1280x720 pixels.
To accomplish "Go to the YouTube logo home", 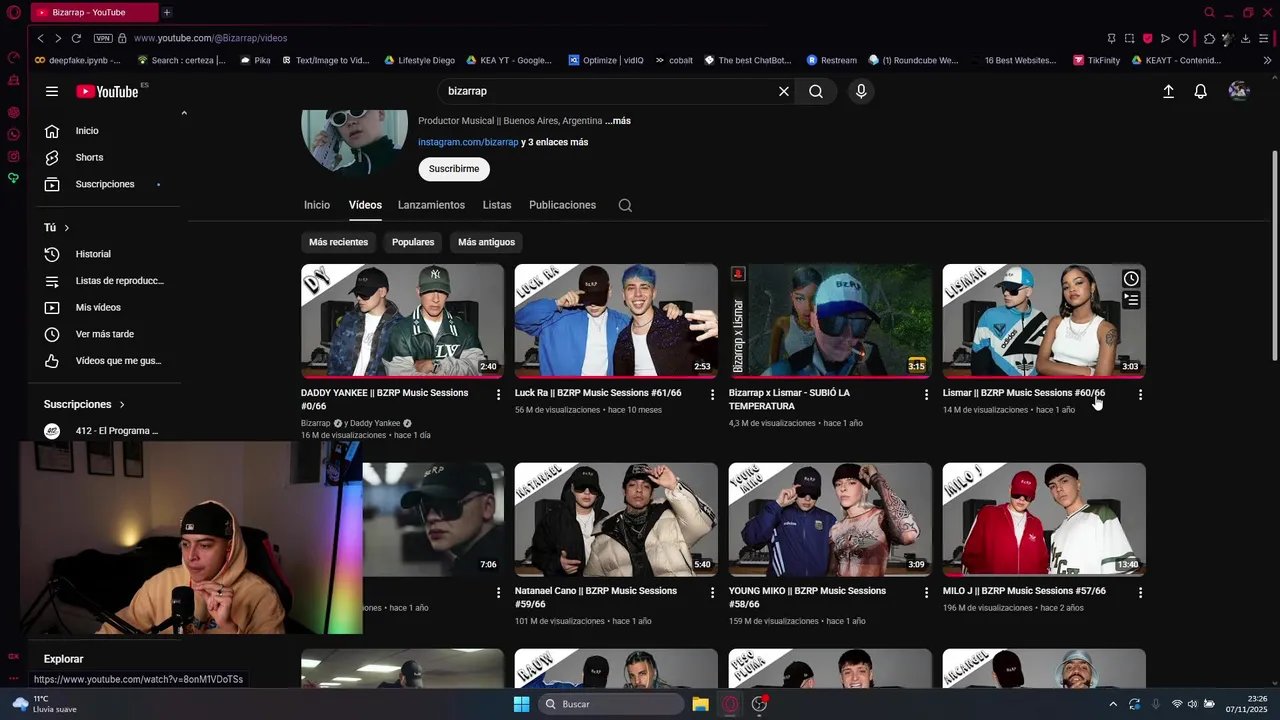I will pos(107,91).
